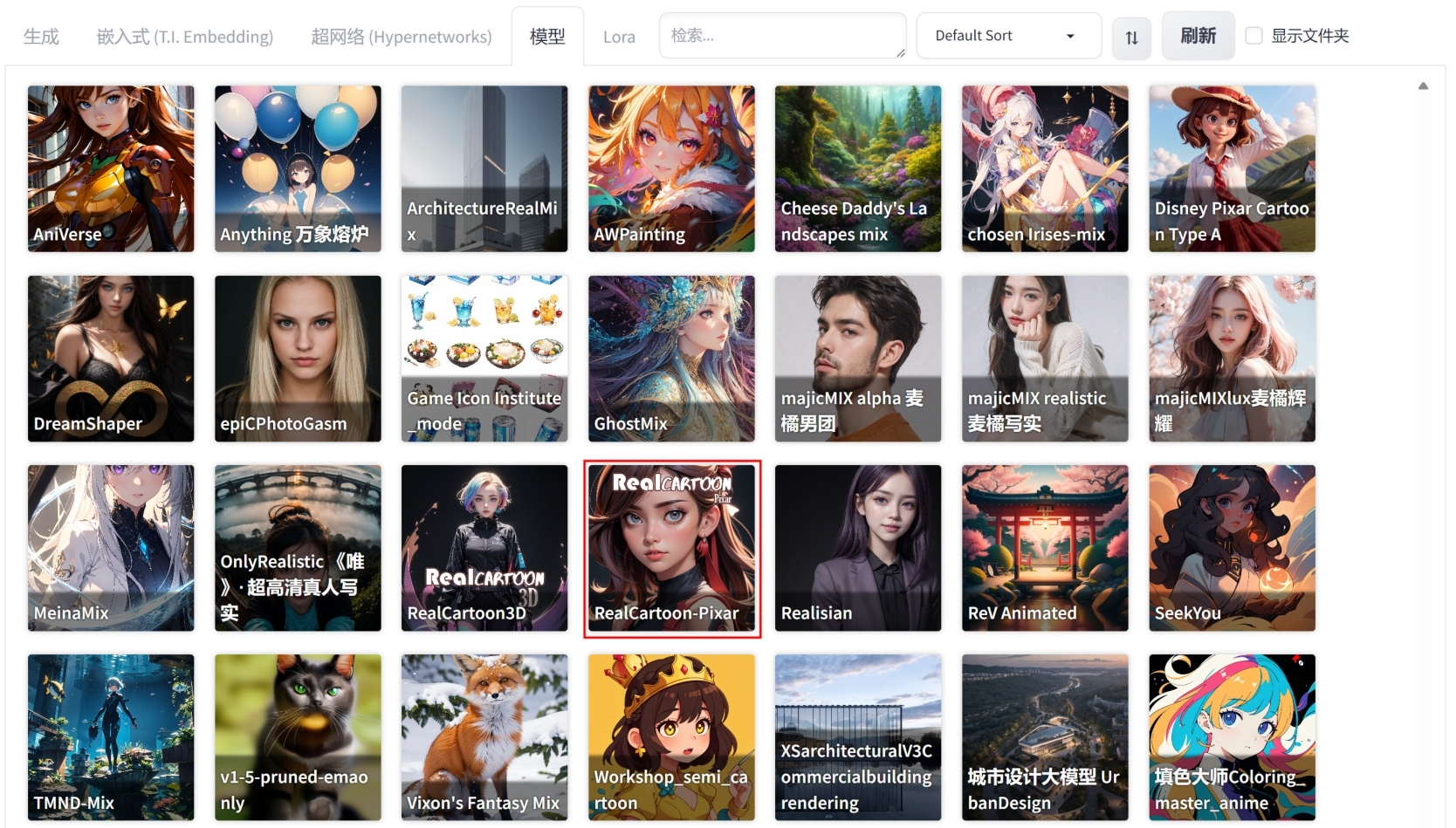This screenshot has width=1456, height=828.
Task: Select the Anything 万象熔炉 model card
Action: pos(298,168)
